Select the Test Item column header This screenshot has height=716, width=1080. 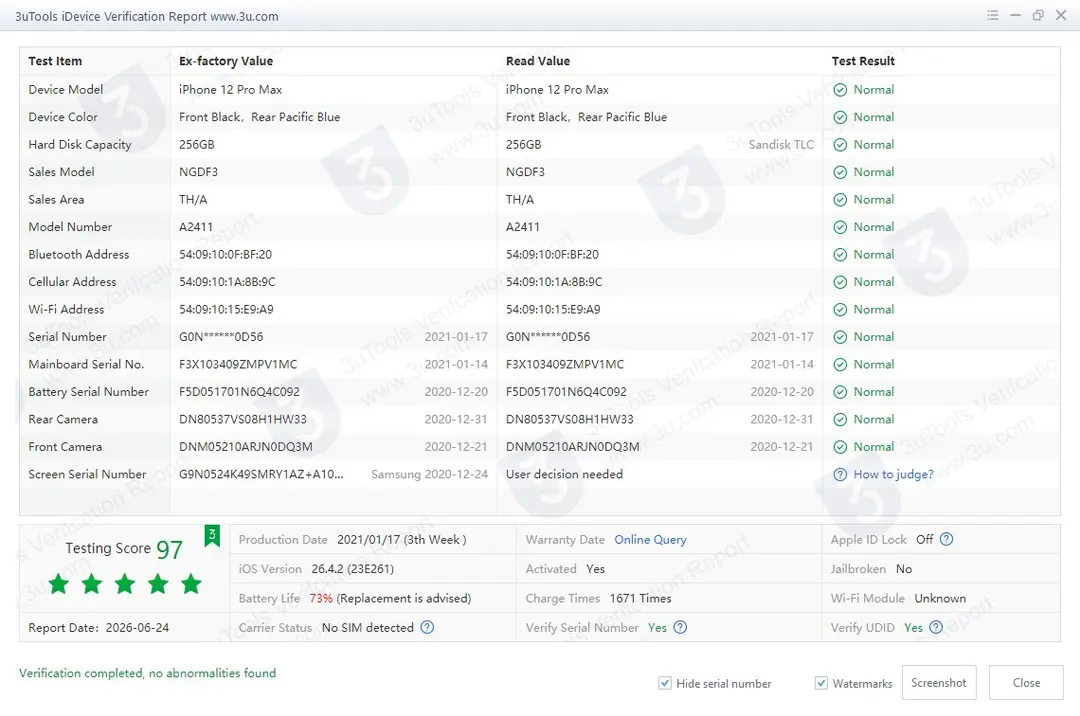[55, 61]
